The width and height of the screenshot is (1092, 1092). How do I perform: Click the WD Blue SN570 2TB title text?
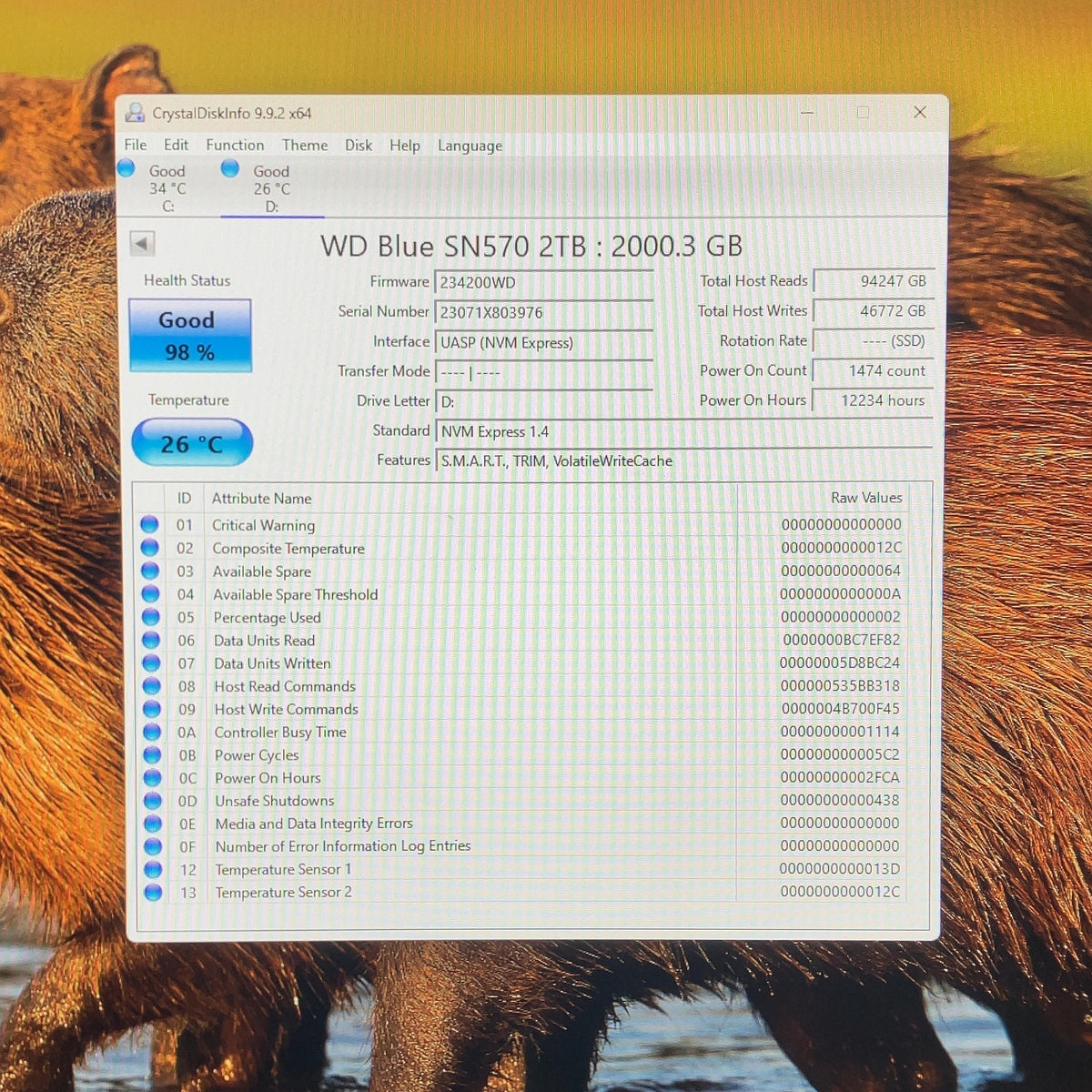[x=531, y=246]
